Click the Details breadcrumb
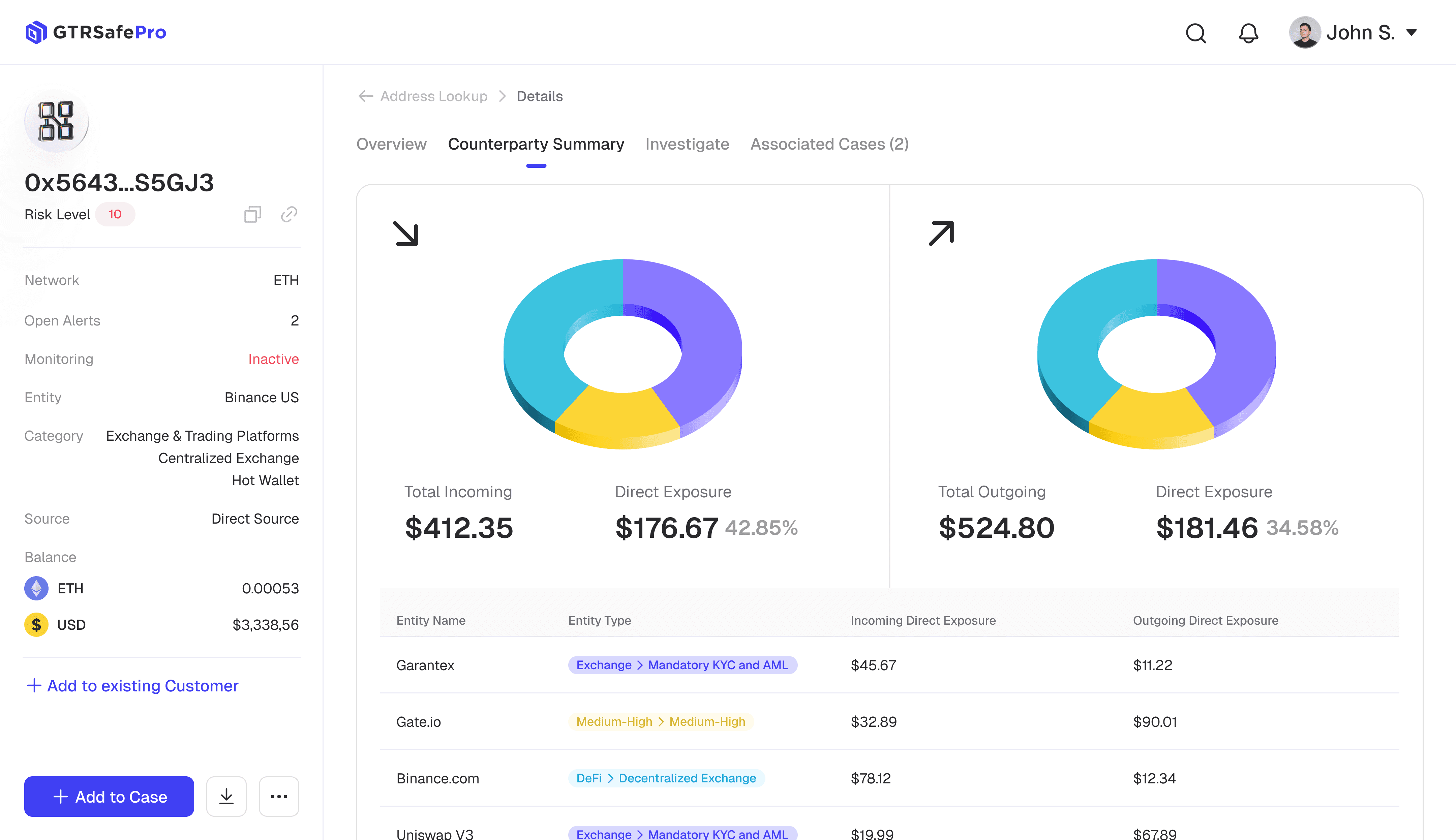The image size is (1456, 840). click(539, 96)
